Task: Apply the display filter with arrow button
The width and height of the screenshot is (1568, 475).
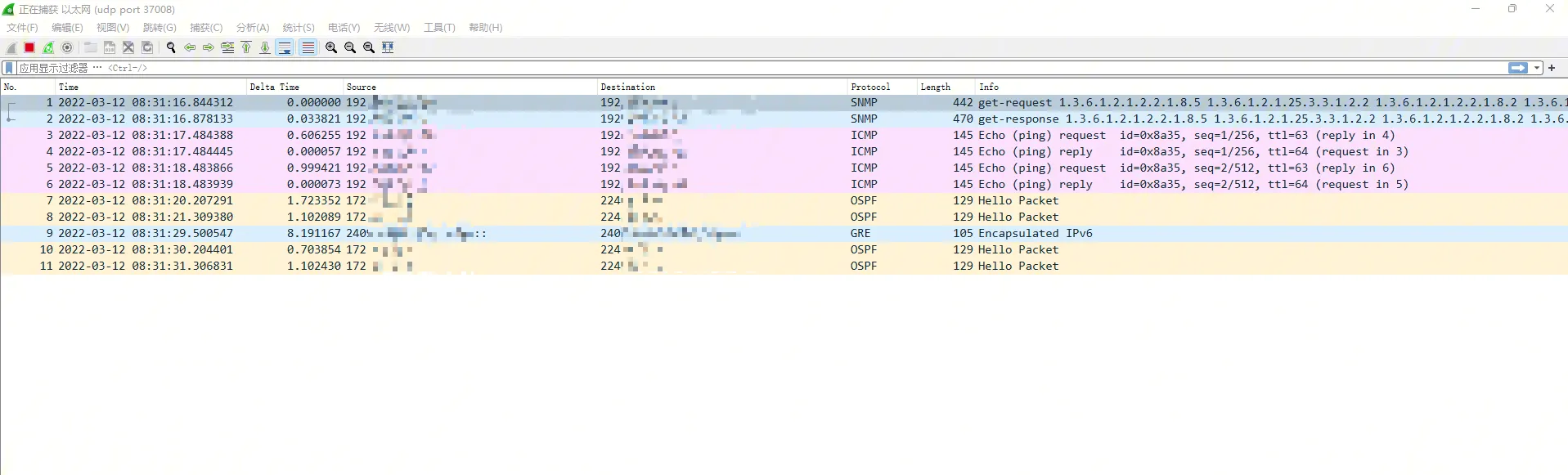Action: click(1518, 68)
